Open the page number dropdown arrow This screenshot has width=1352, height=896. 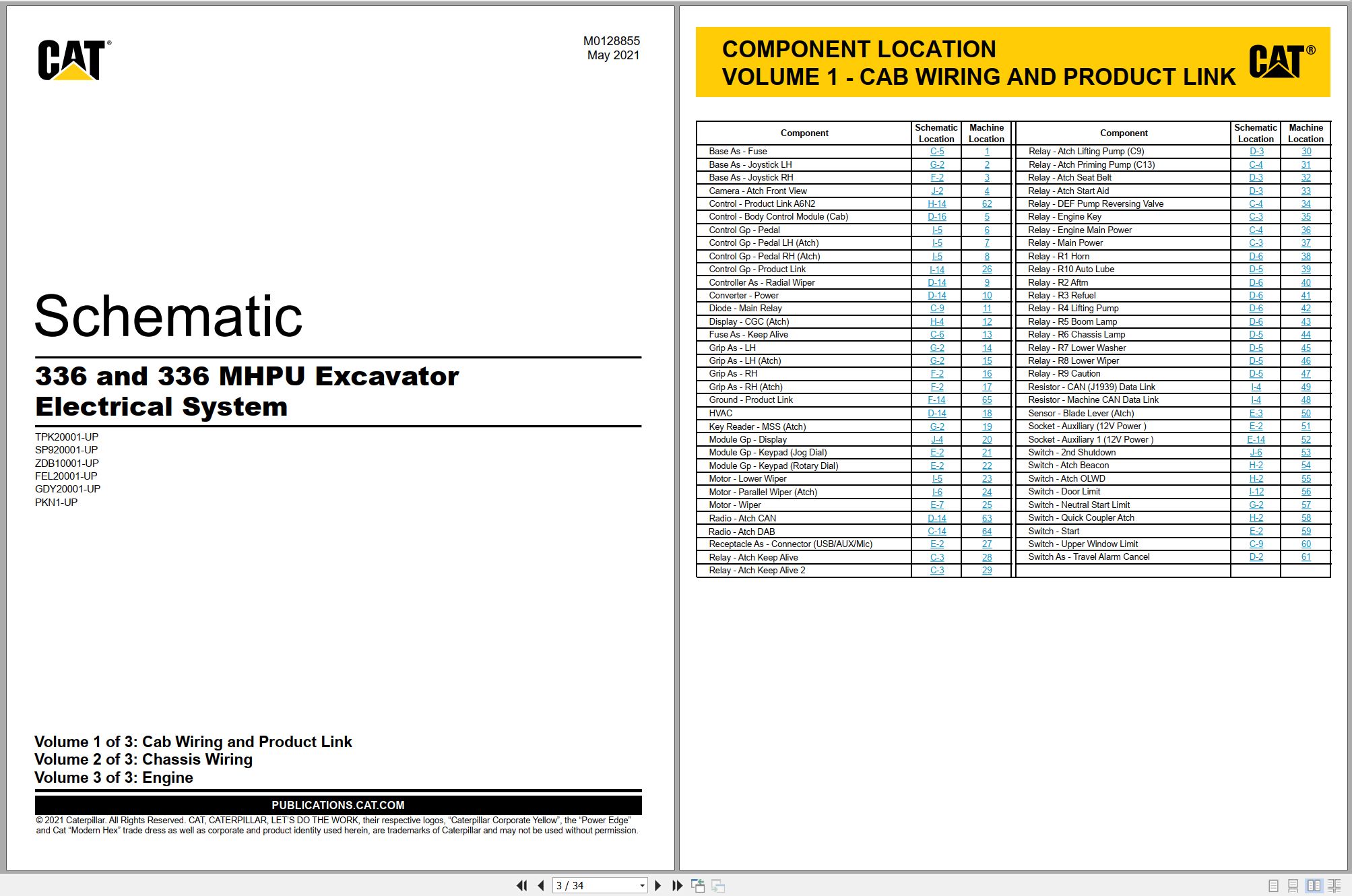click(642, 885)
